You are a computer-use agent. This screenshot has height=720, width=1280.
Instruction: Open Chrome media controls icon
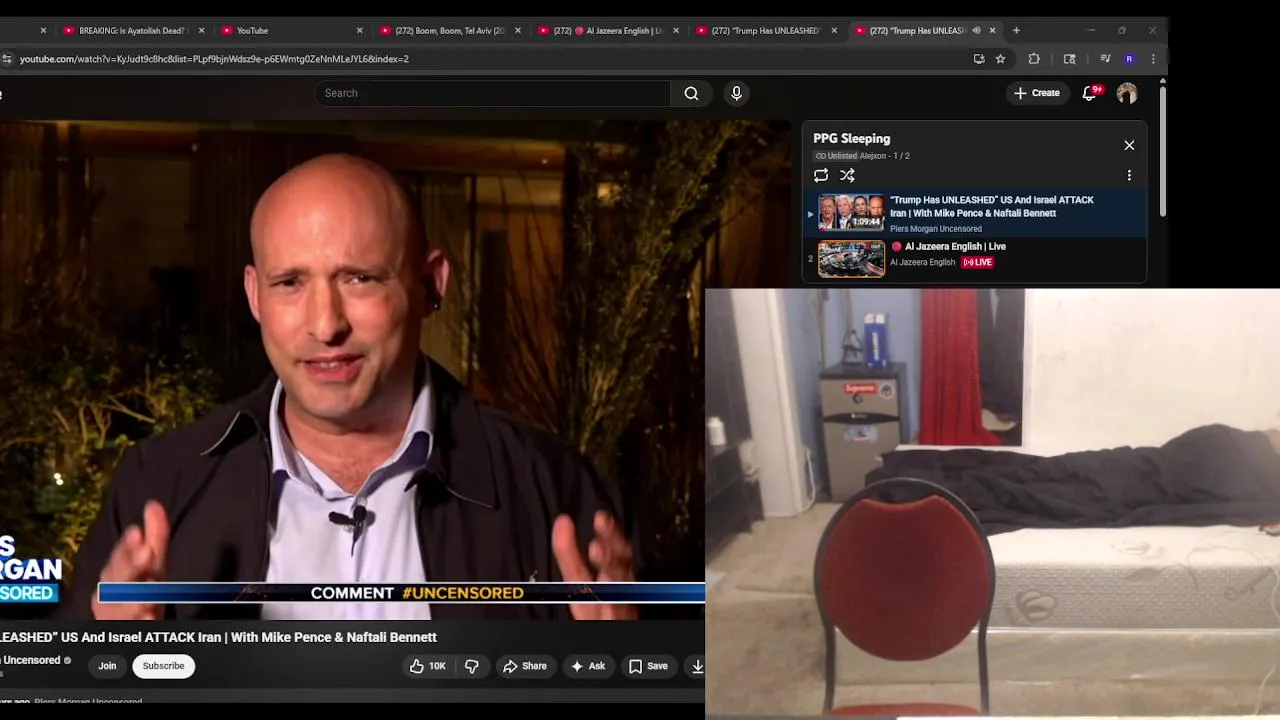click(x=1105, y=59)
